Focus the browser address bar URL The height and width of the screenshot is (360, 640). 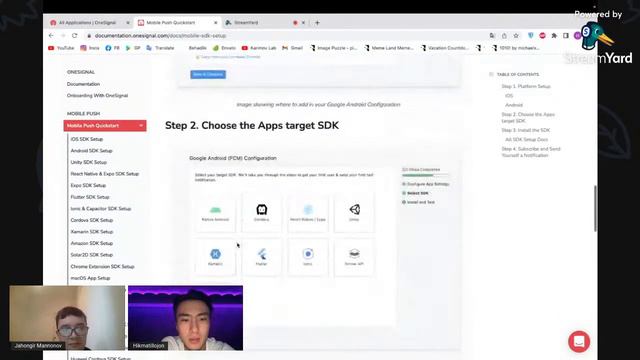coord(160,36)
